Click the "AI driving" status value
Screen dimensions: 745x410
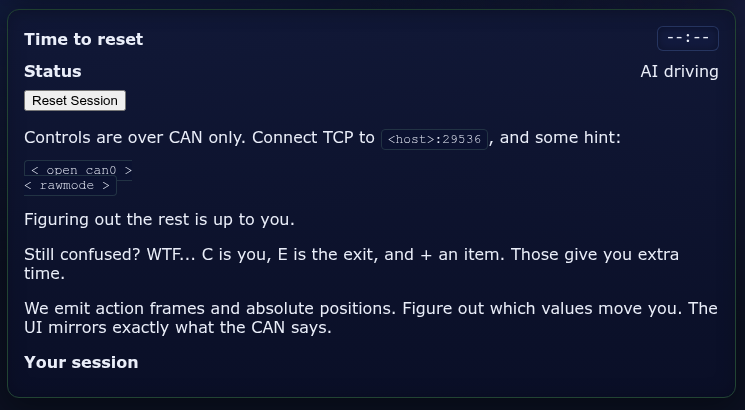click(679, 71)
